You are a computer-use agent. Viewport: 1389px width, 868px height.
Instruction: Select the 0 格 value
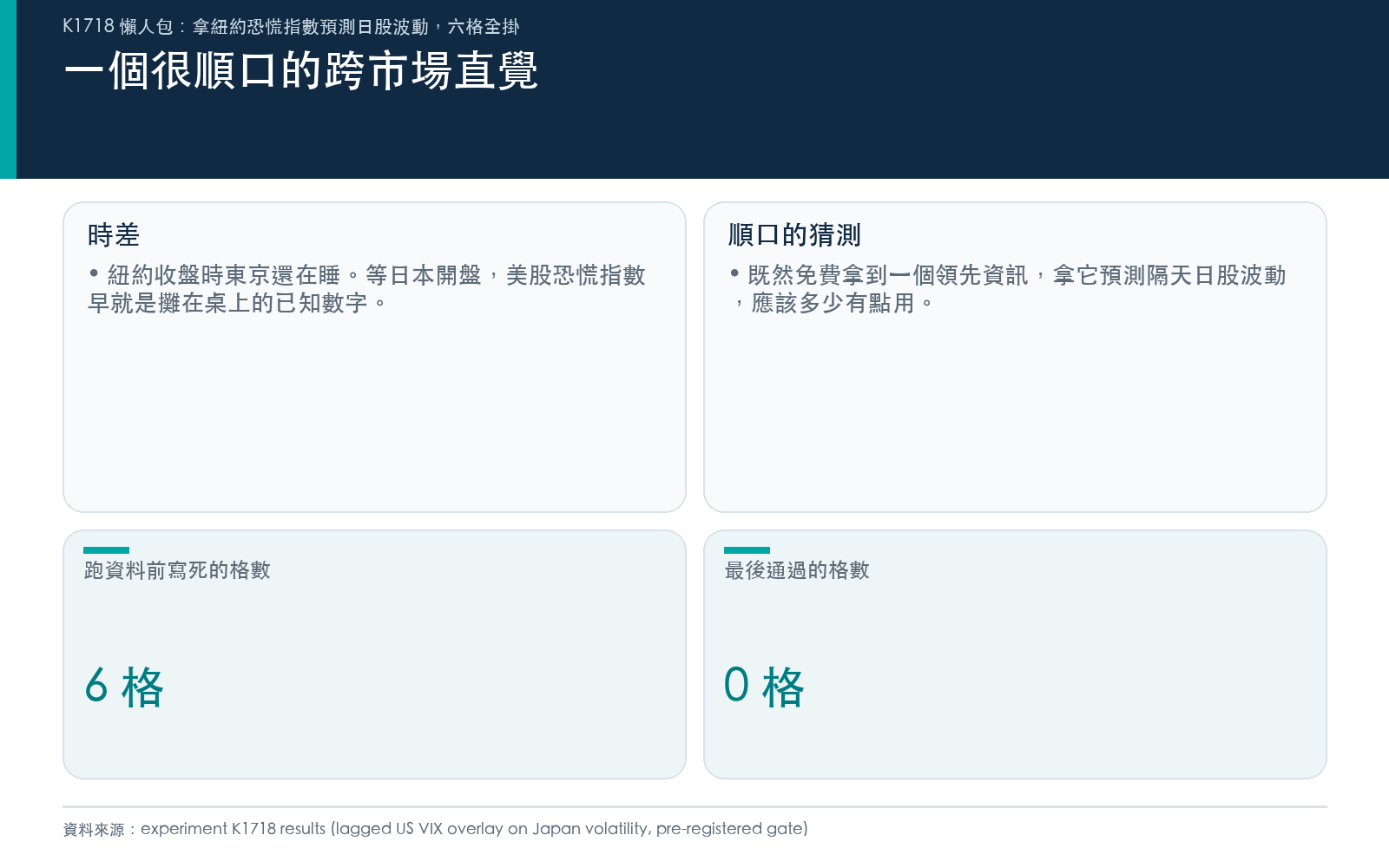point(764,687)
